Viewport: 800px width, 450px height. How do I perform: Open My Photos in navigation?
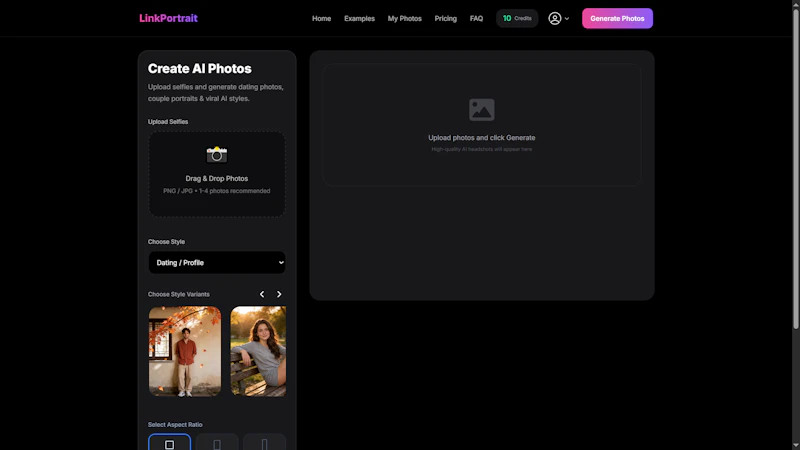[x=405, y=18]
